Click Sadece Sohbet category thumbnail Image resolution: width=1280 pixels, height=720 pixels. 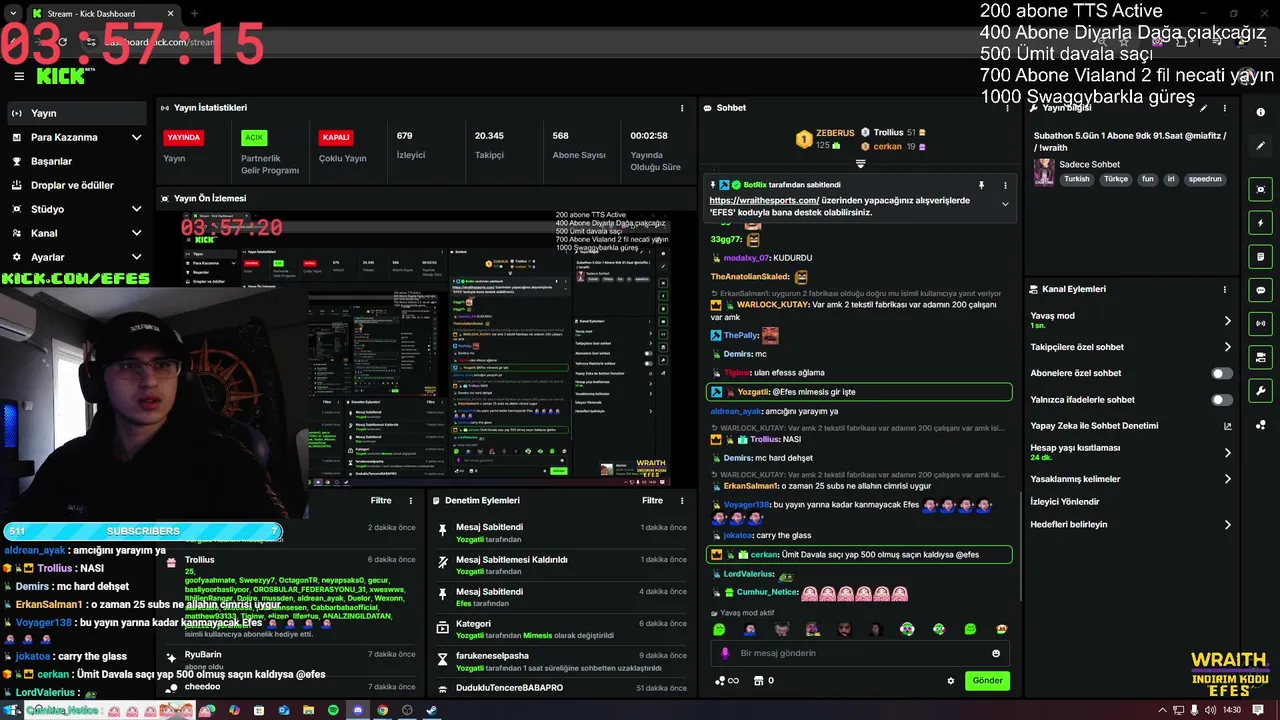click(1044, 172)
